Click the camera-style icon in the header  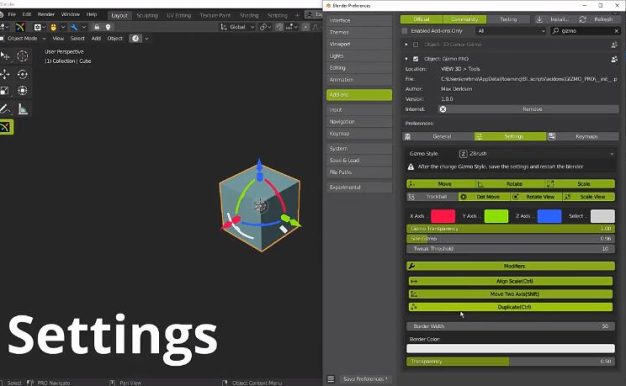click(38, 27)
